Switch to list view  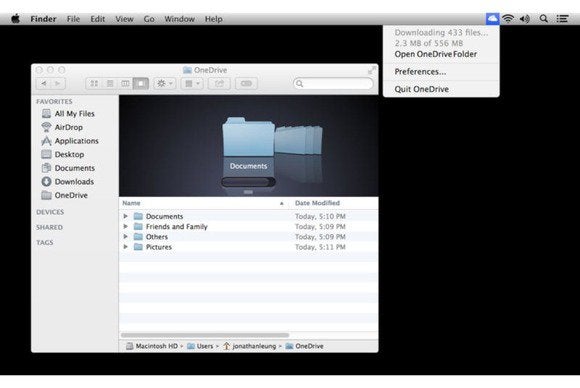coord(110,84)
